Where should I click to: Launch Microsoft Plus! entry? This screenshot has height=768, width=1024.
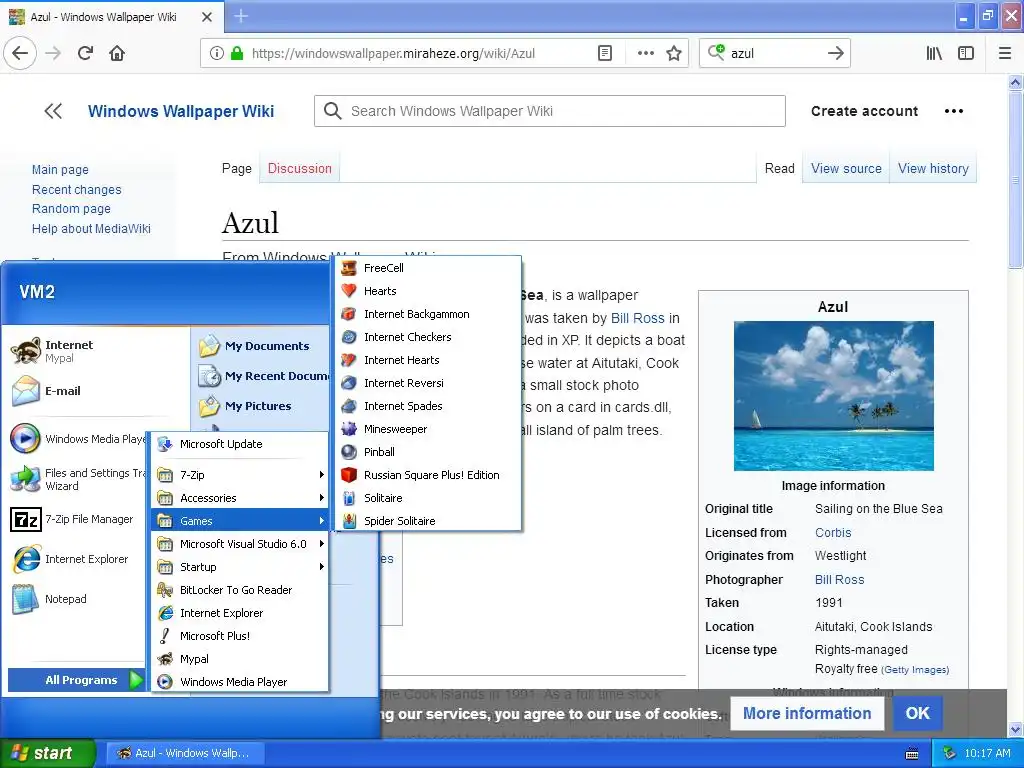click(x=240, y=635)
